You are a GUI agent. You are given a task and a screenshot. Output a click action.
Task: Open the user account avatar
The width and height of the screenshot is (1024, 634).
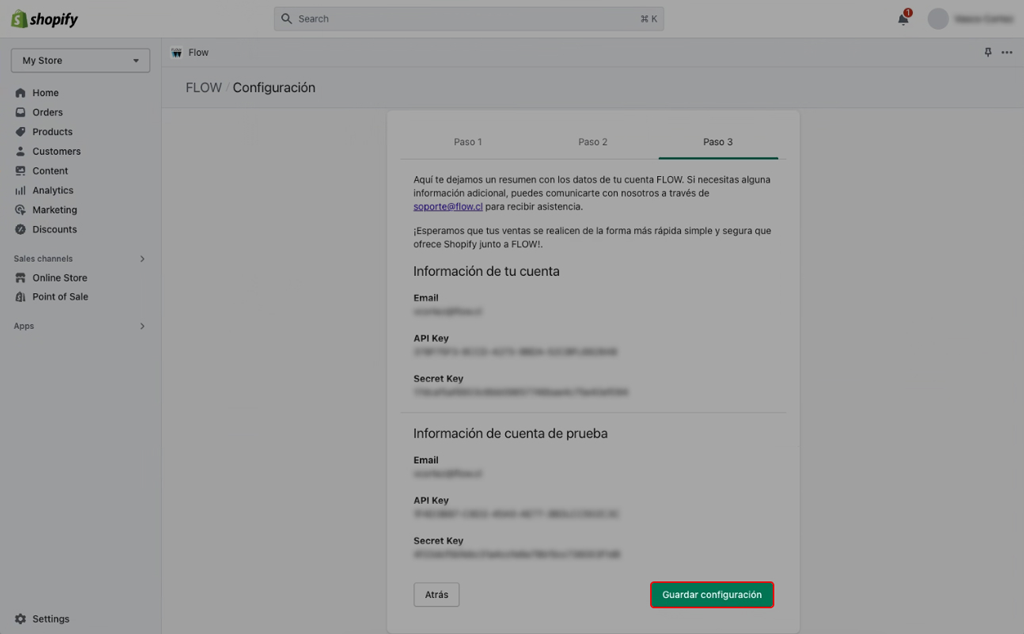(x=938, y=19)
